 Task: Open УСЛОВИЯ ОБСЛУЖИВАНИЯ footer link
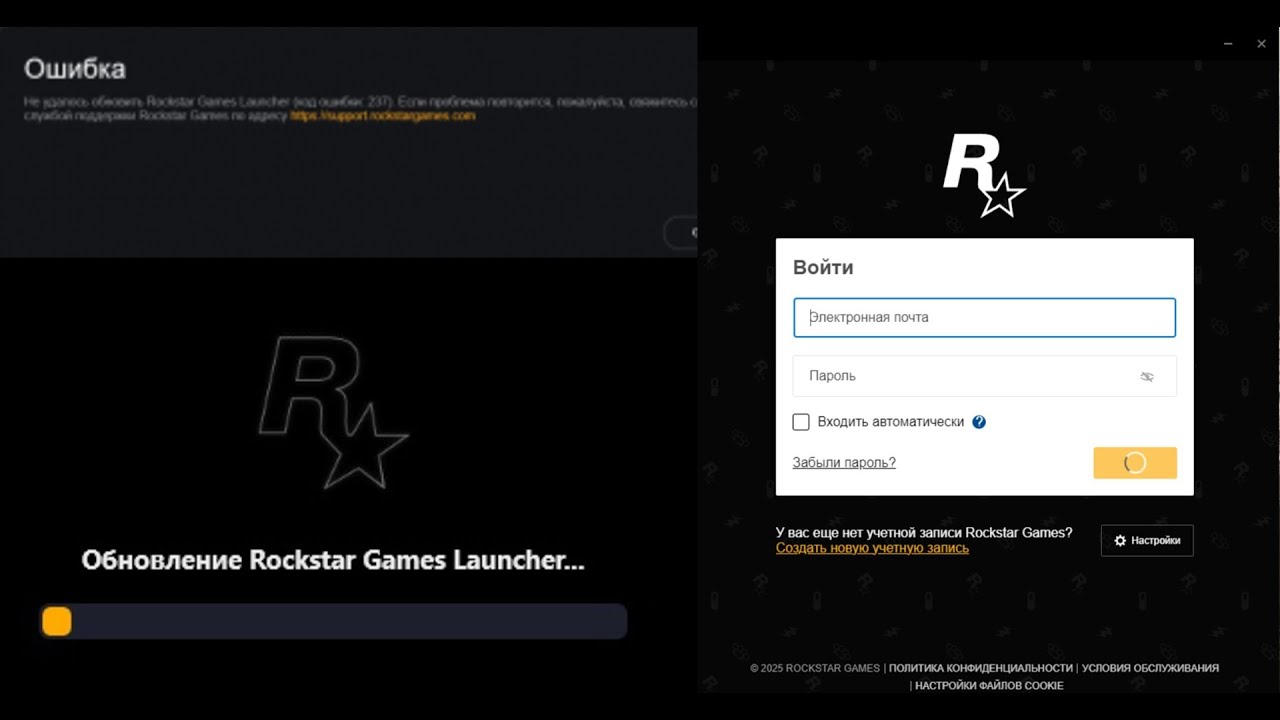point(1150,668)
